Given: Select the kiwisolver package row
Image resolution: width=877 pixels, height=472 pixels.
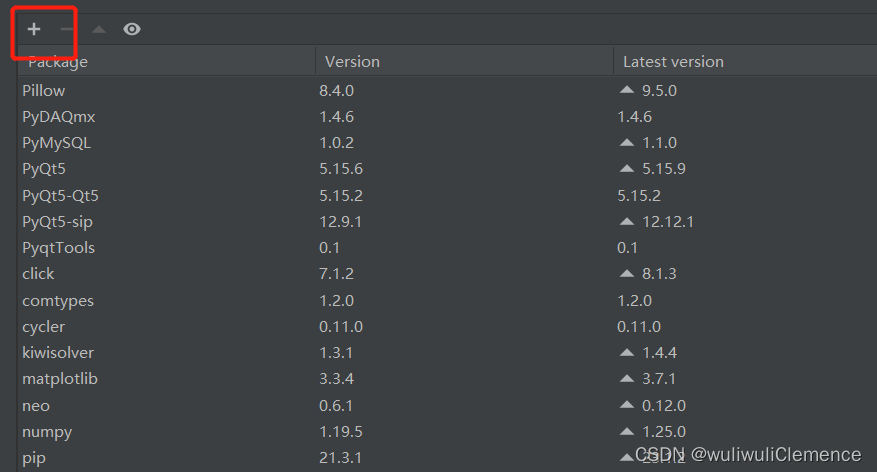Looking at the screenshot, I should 447,353.
